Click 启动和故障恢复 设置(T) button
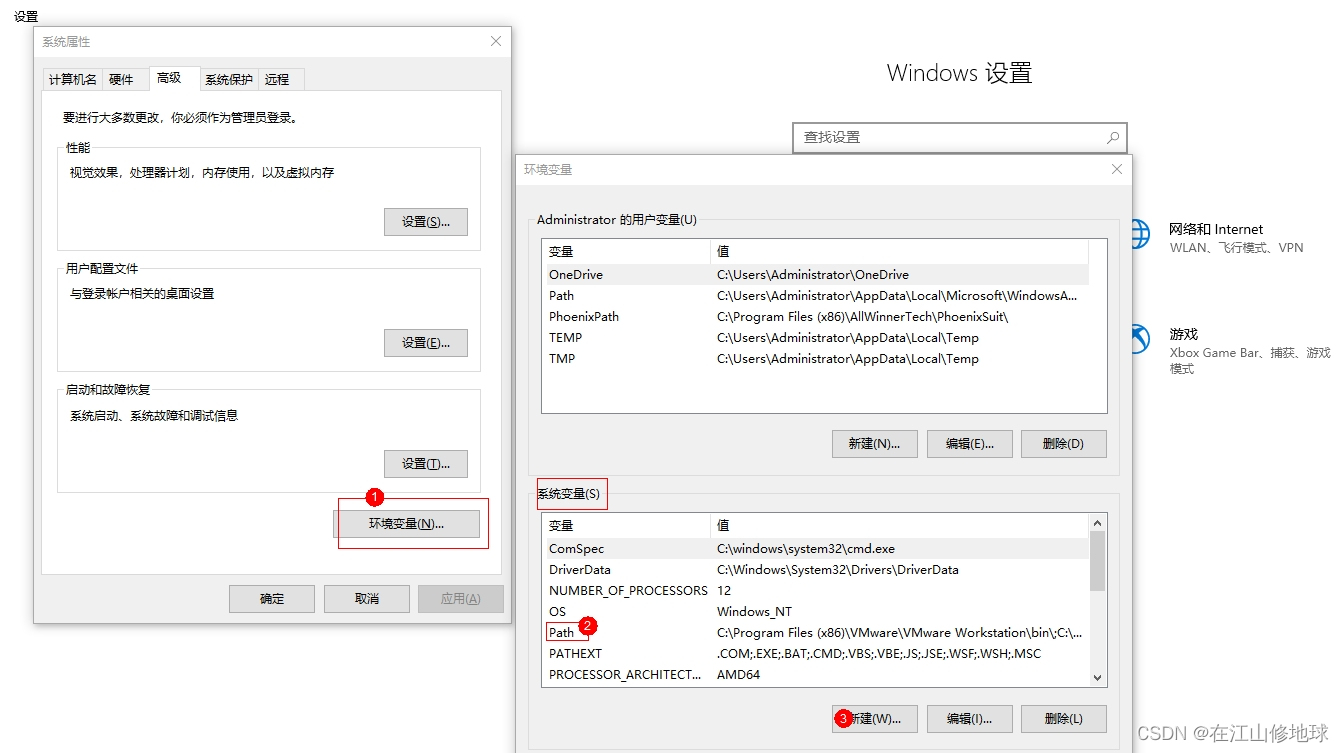1344x753 pixels. coord(426,463)
